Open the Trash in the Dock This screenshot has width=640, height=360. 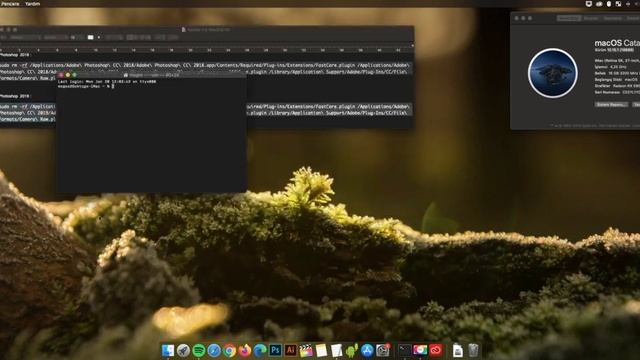(473, 350)
